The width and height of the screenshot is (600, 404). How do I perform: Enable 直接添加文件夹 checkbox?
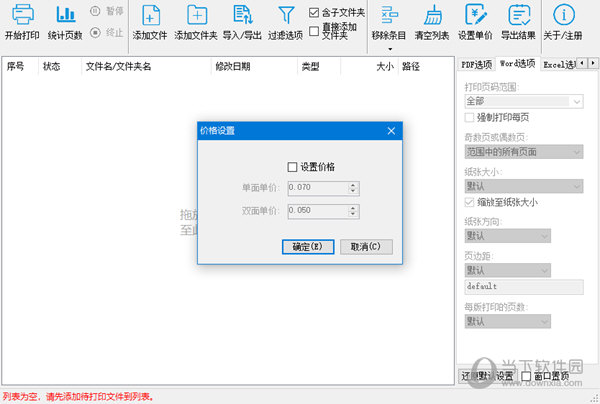[314, 31]
